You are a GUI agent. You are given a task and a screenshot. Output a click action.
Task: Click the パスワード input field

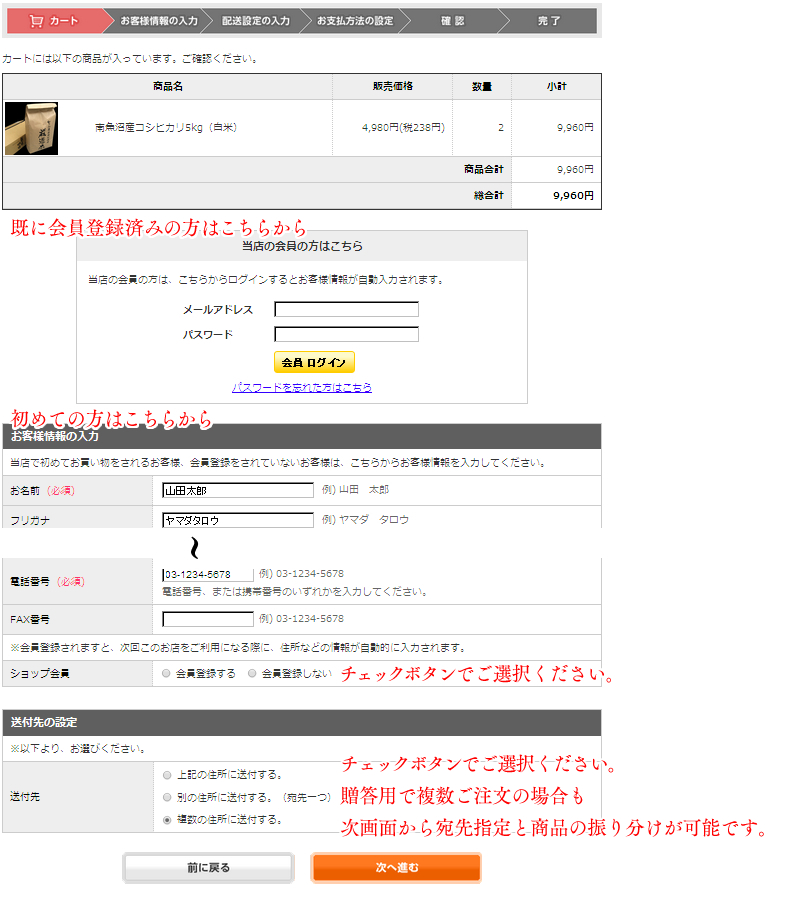pos(346,335)
